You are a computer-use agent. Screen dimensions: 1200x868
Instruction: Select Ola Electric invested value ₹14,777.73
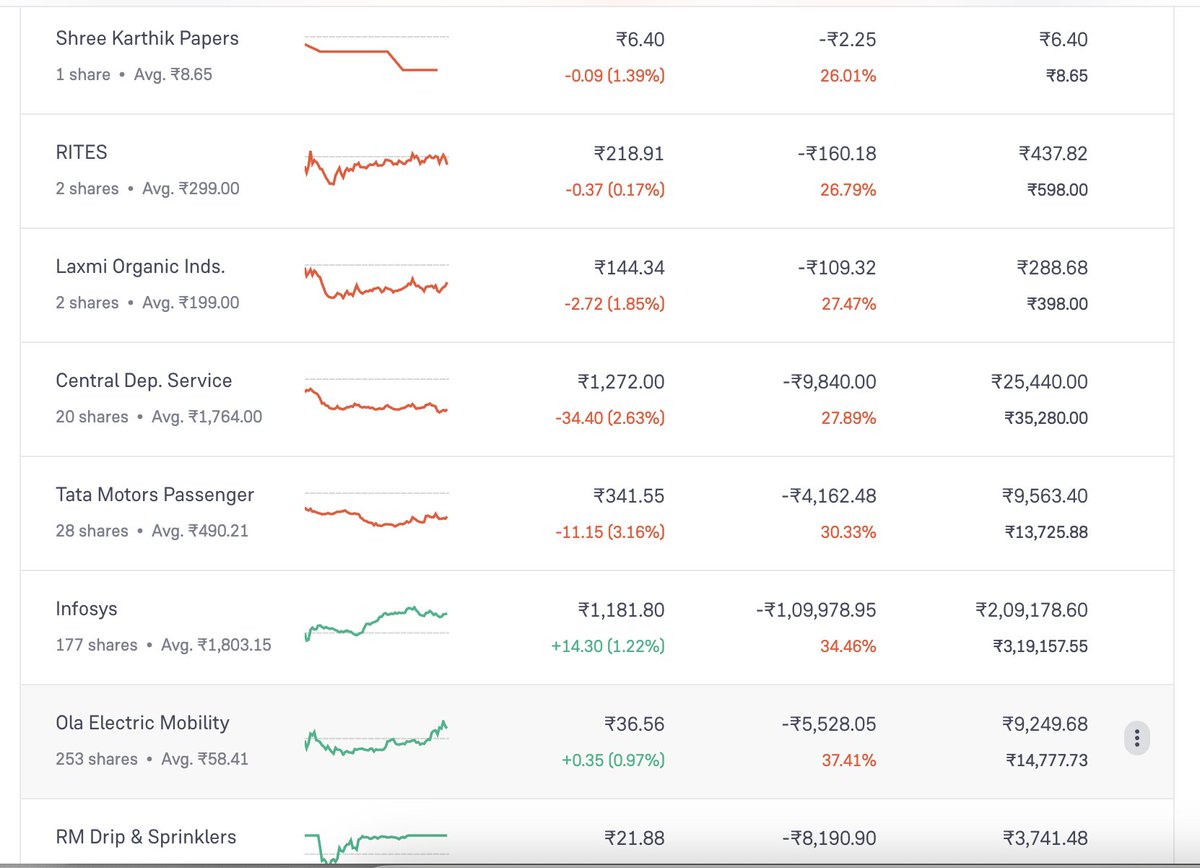[x=1047, y=760]
